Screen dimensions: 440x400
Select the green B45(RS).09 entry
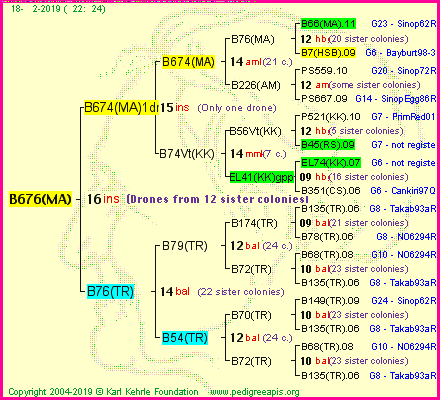point(328,145)
